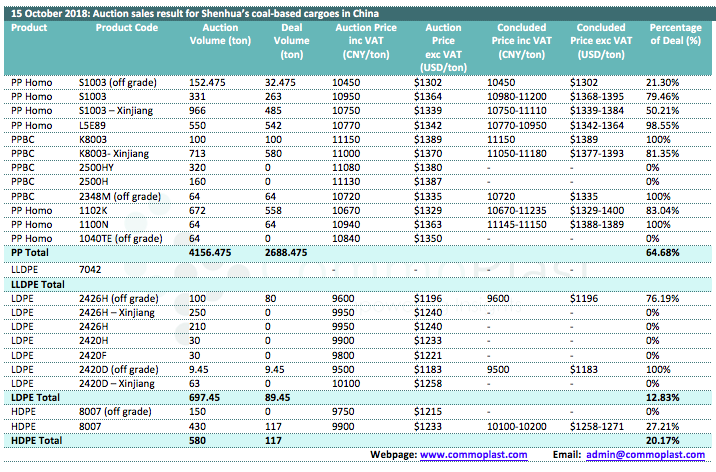Select the PP Total row label

[x=32, y=254]
